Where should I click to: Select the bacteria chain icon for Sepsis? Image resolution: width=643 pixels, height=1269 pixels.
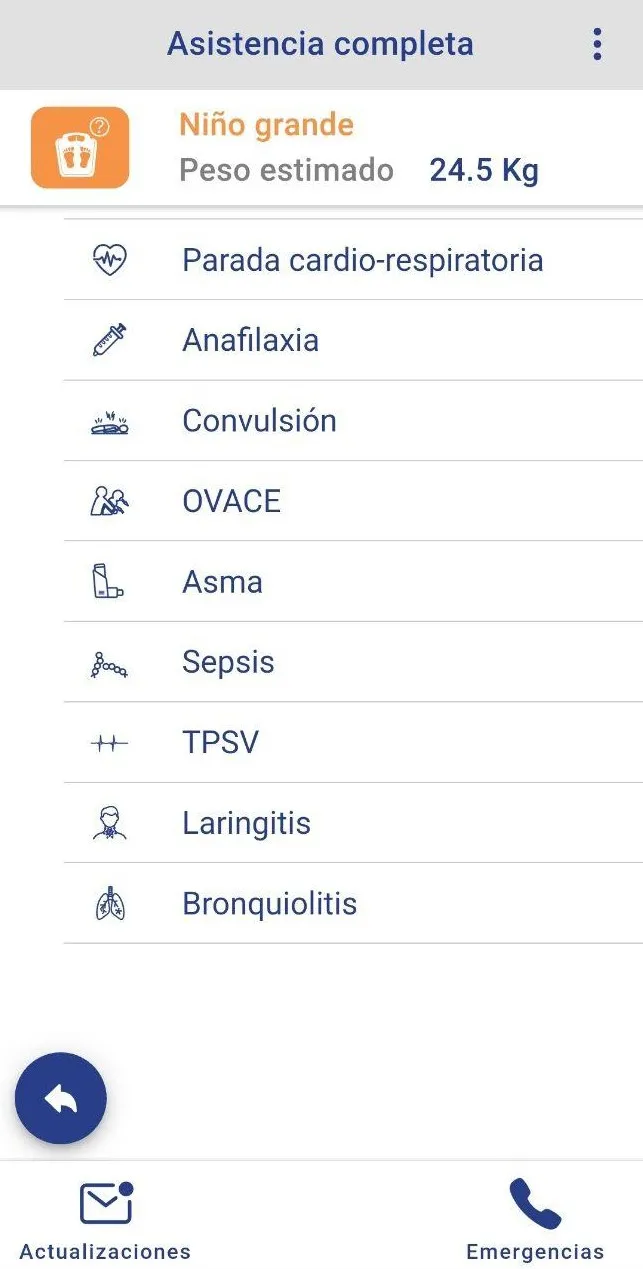(109, 663)
